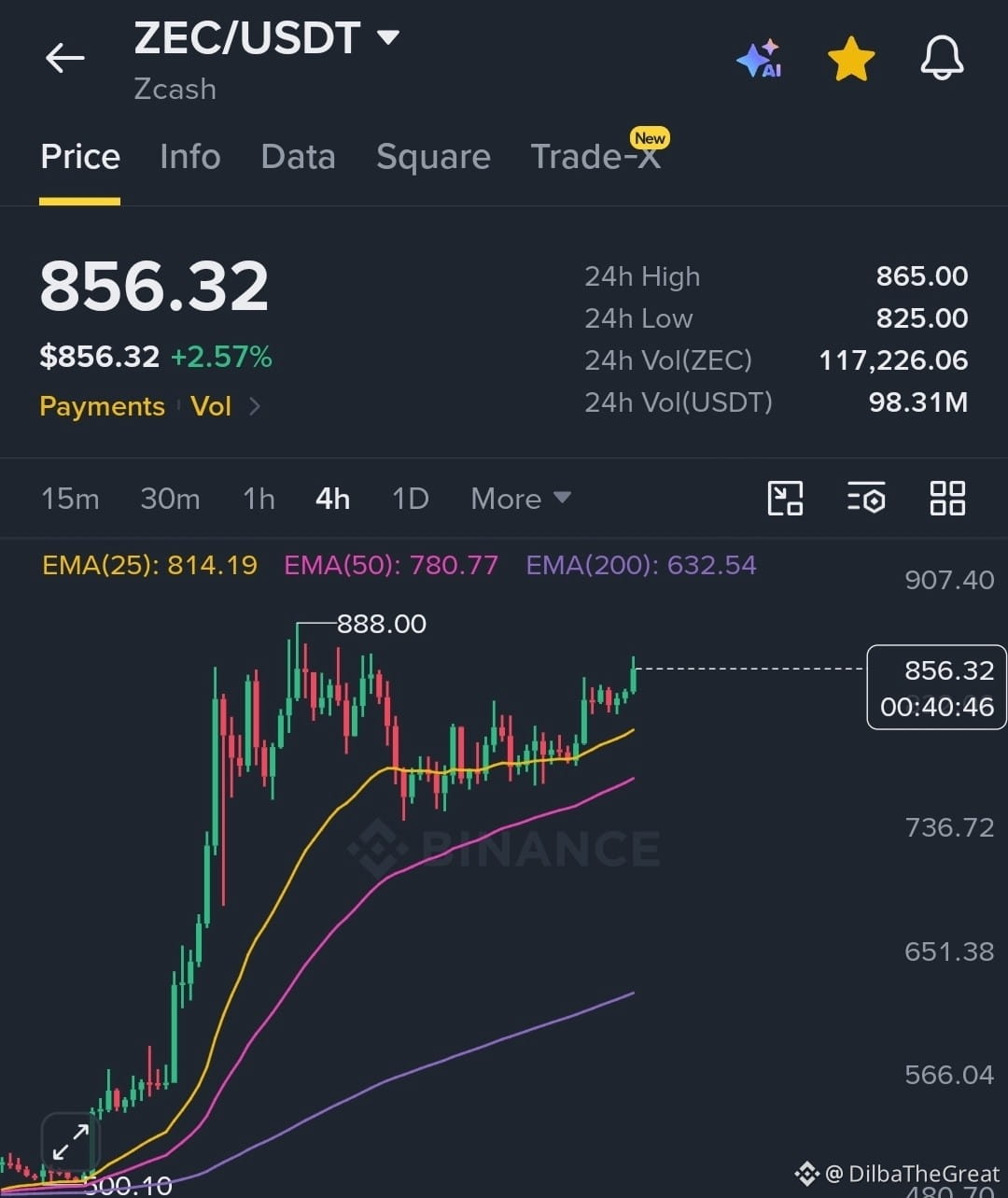Open the chart drawing tools icon

click(785, 498)
